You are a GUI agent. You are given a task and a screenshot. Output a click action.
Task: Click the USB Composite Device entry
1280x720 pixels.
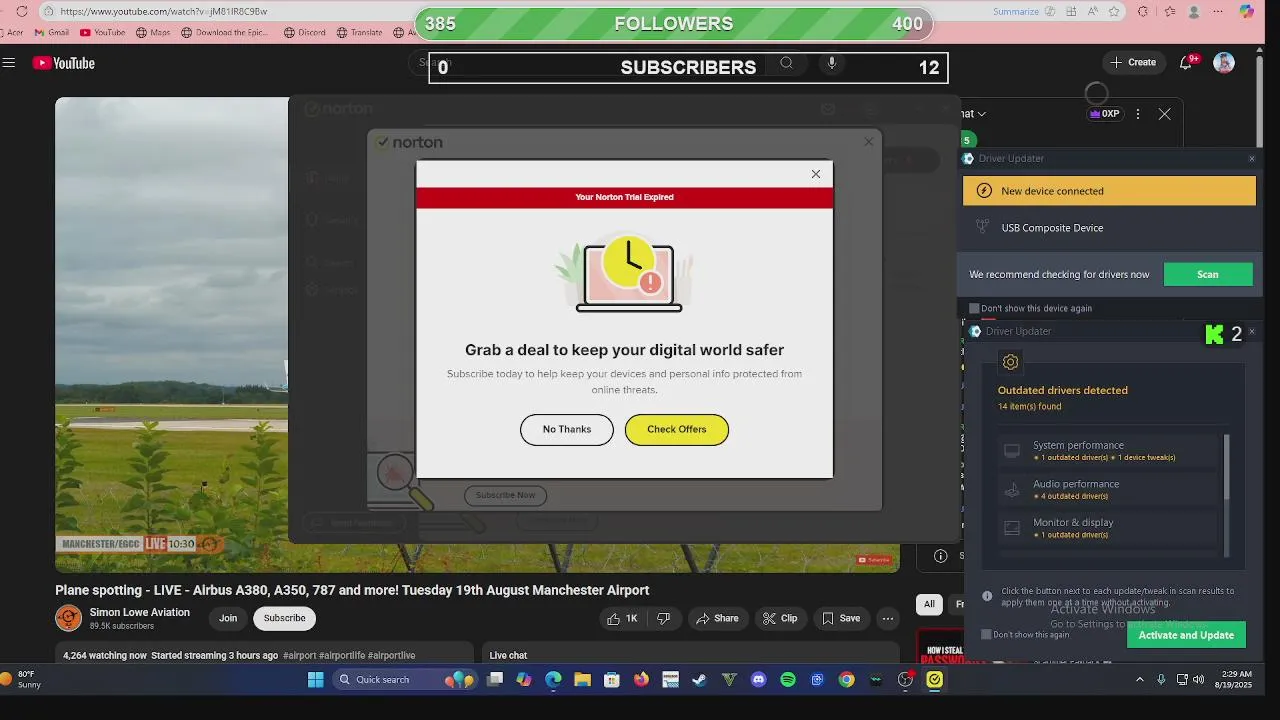pyautogui.click(x=1052, y=228)
